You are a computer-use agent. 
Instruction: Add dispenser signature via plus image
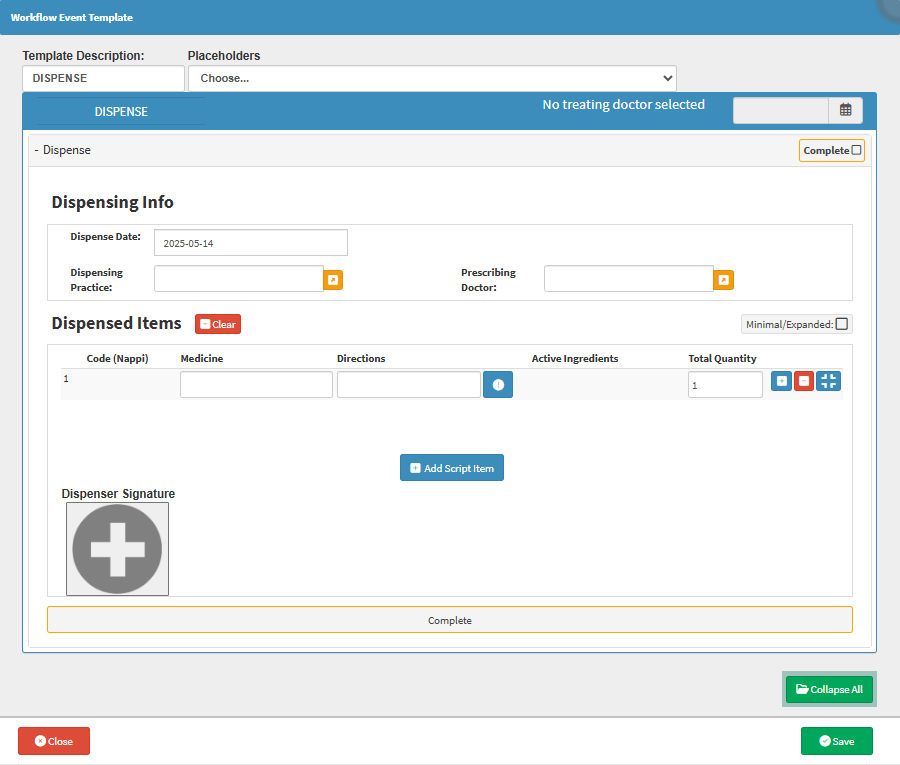[x=117, y=549]
